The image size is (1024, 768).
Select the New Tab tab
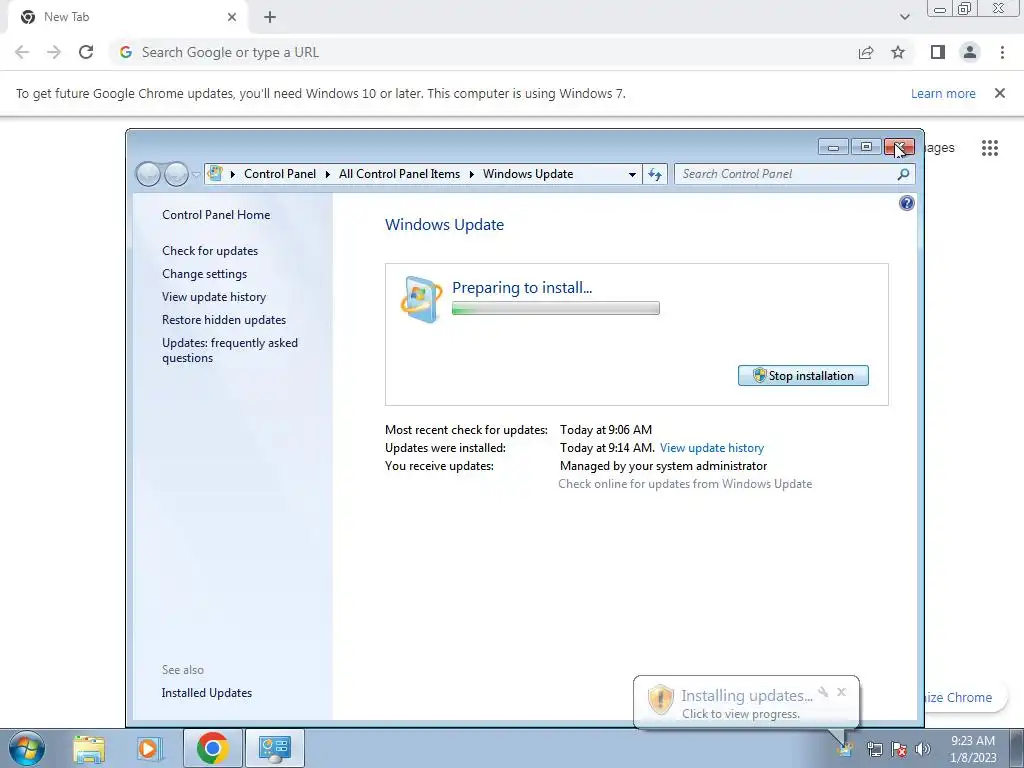[128, 18]
